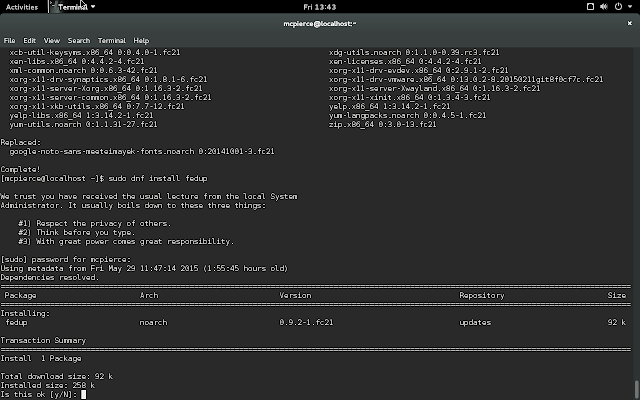Click the google-noto-sans-meeteimayek-fonts package line
The height and width of the screenshot is (400, 640).
tap(142, 151)
